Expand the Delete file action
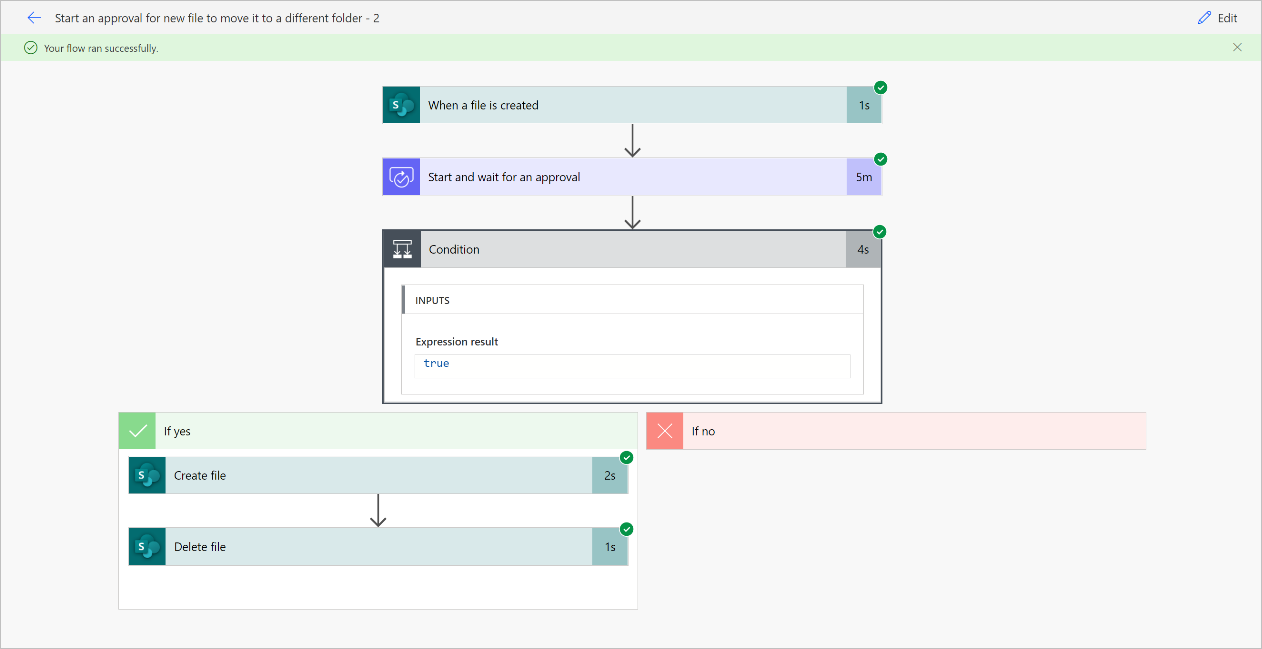The width and height of the screenshot is (1262, 649). click(380, 547)
